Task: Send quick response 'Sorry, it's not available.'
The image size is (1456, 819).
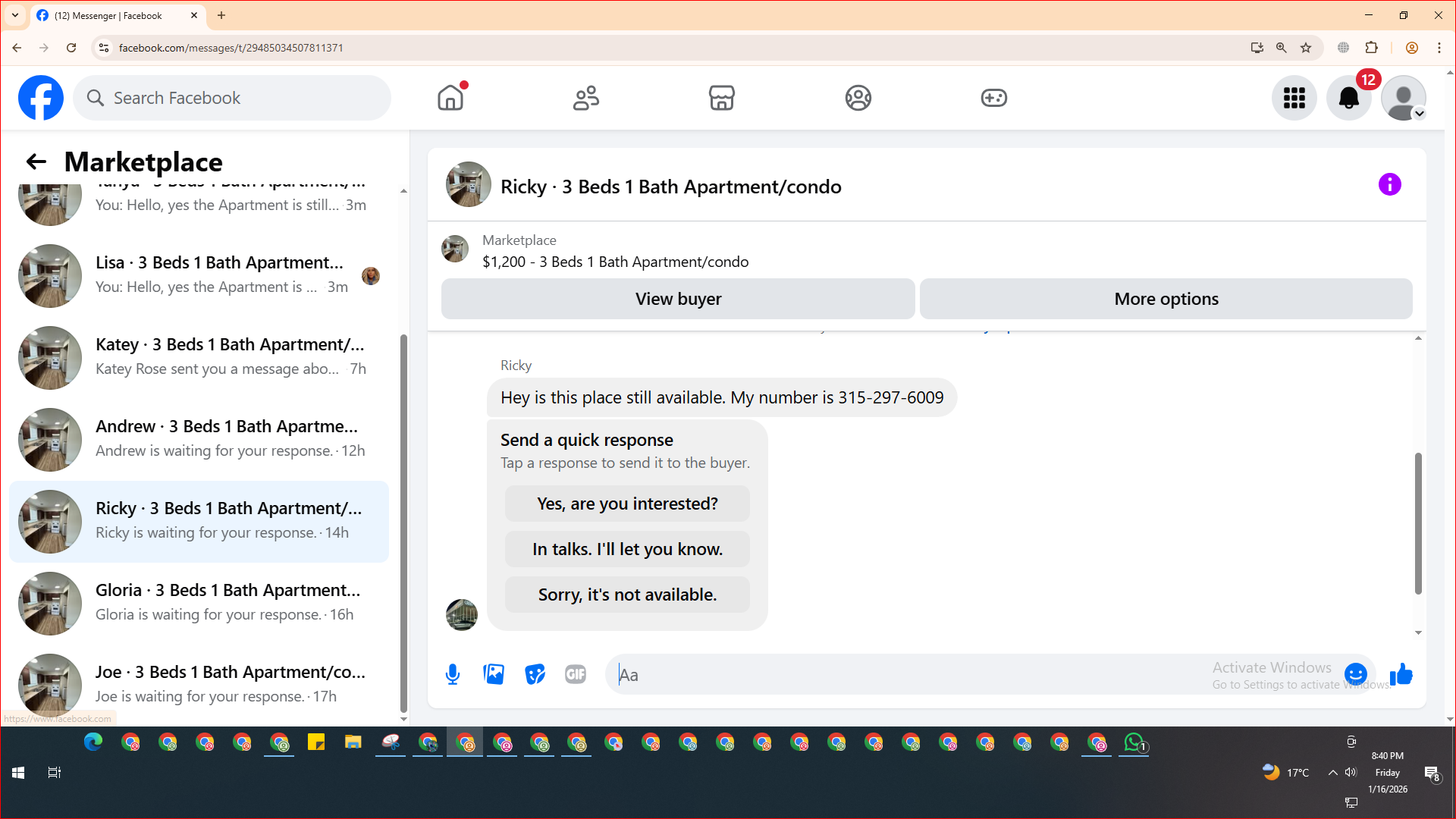Action: (627, 595)
